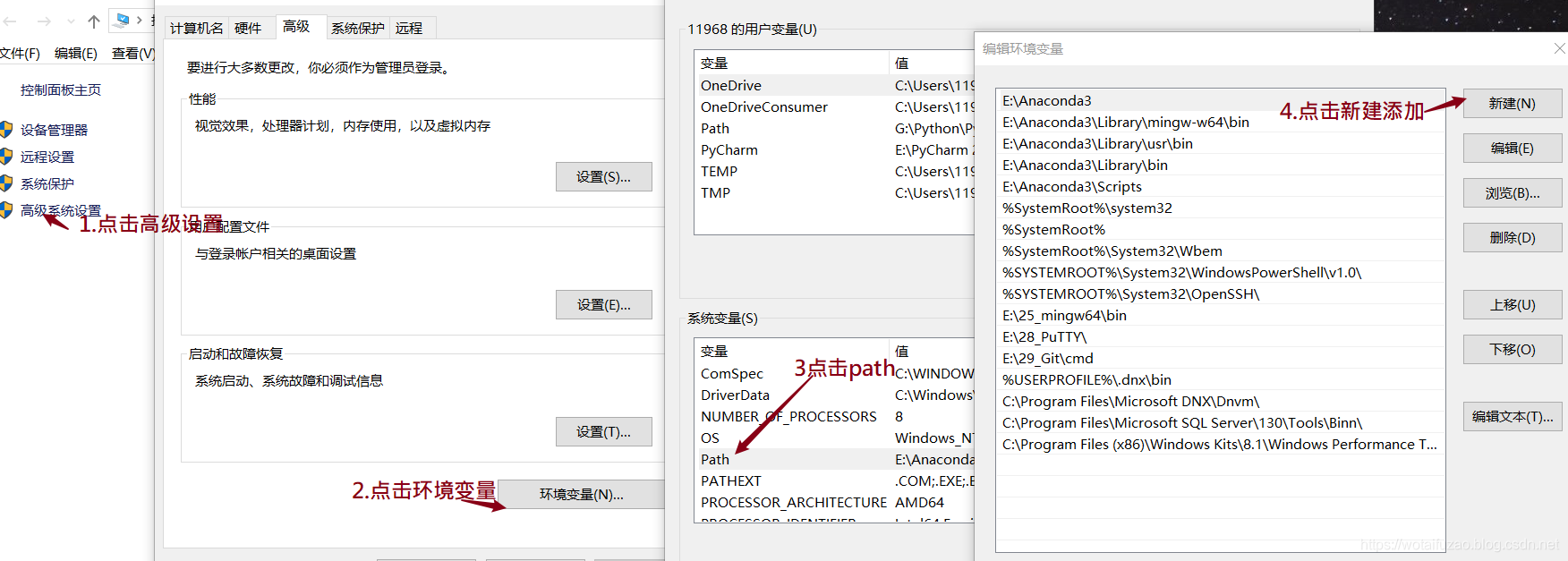This screenshot has height=561, width=1568.
Task: Select WindowsPowerShell\v1.0\ path entry
Action: [x=1221, y=272]
